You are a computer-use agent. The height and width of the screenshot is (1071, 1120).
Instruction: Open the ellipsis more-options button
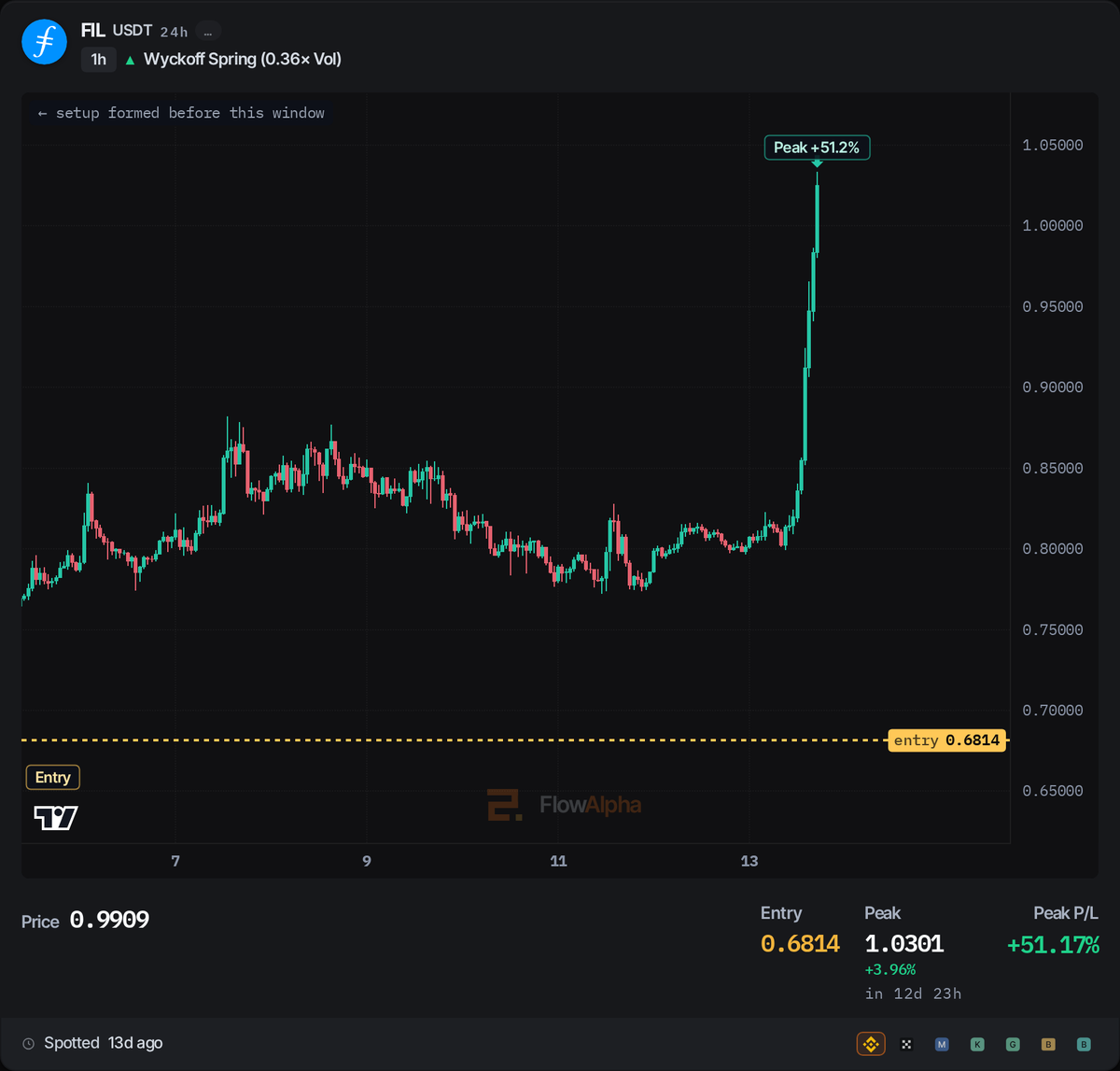point(209,32)
